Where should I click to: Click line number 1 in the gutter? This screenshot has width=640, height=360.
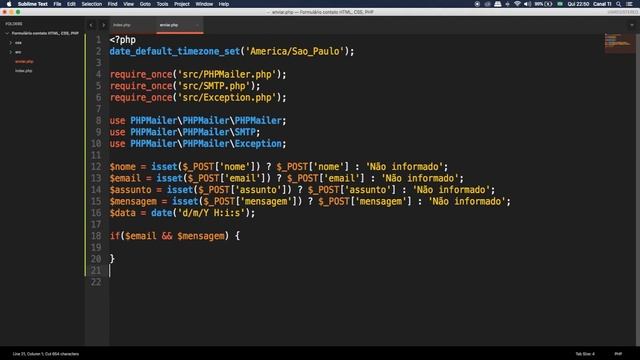point(98,40)
